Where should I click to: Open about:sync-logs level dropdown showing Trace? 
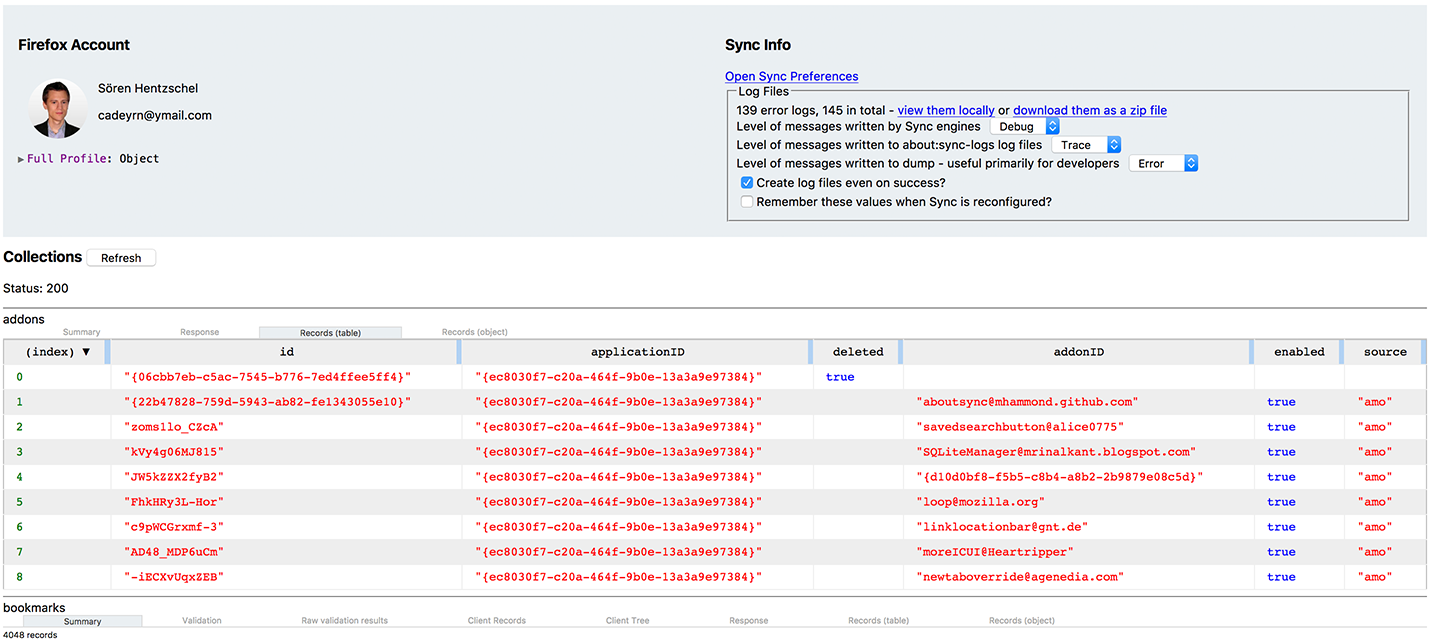coord(1085,145)
